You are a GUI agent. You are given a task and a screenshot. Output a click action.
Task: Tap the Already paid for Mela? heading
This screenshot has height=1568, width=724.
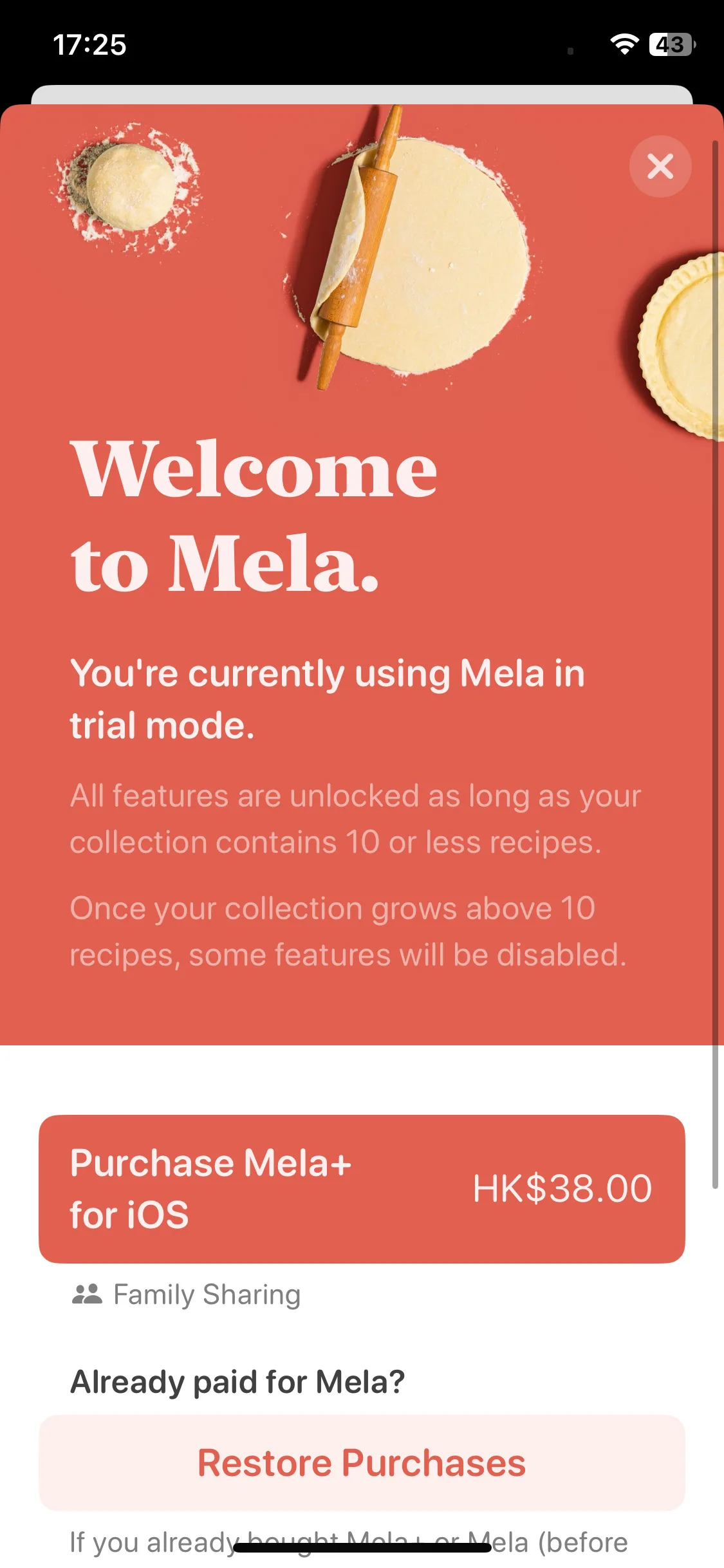237,1381
